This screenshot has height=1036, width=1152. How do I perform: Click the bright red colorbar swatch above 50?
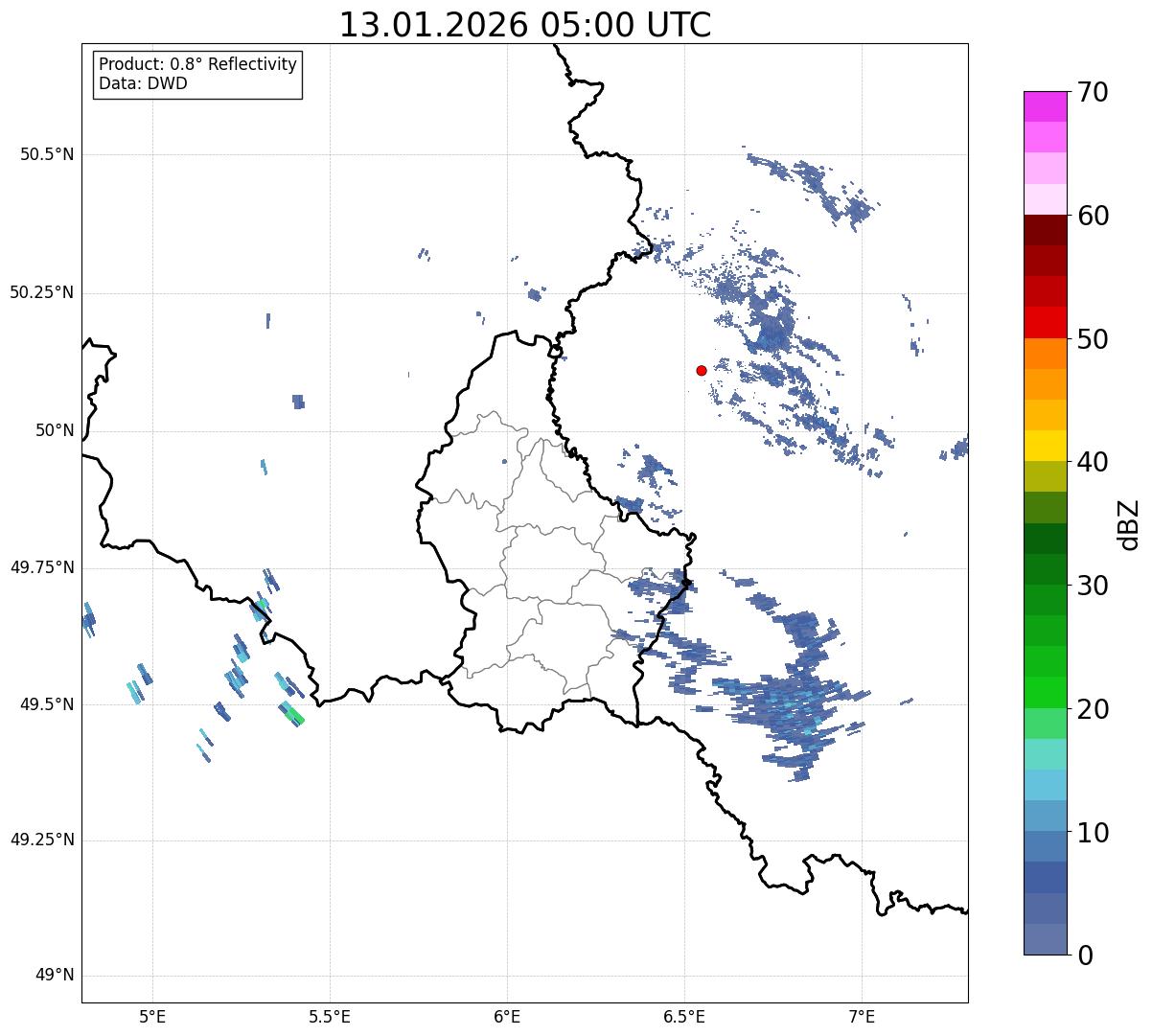(1045, 322)
